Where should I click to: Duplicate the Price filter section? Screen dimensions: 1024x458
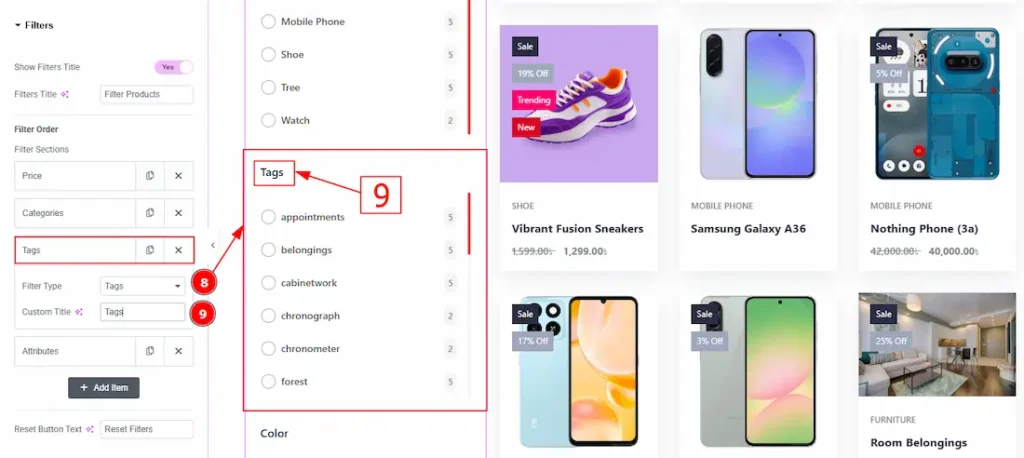[150, 176]
